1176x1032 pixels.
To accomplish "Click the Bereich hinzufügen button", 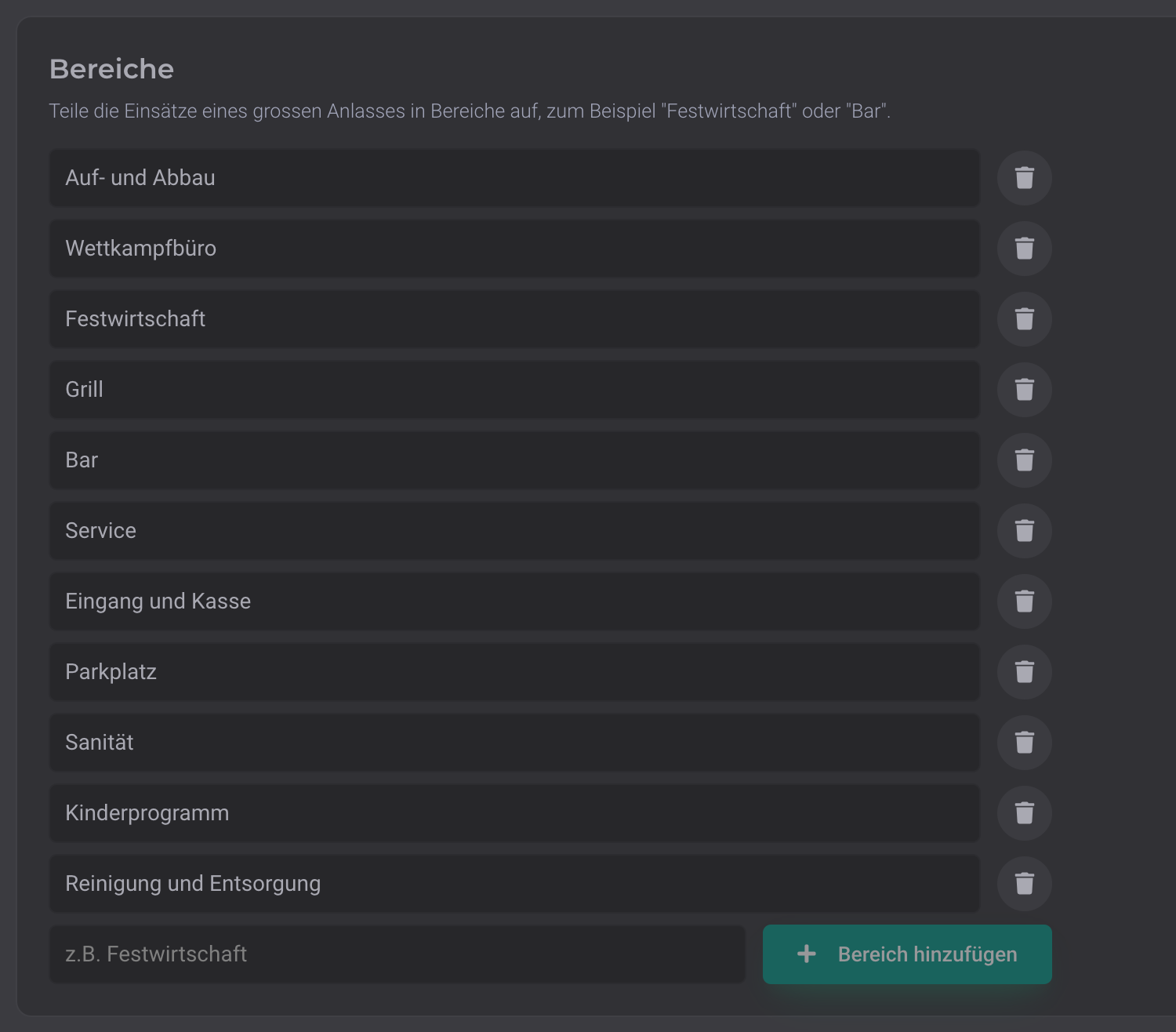I will click(907, 954).
